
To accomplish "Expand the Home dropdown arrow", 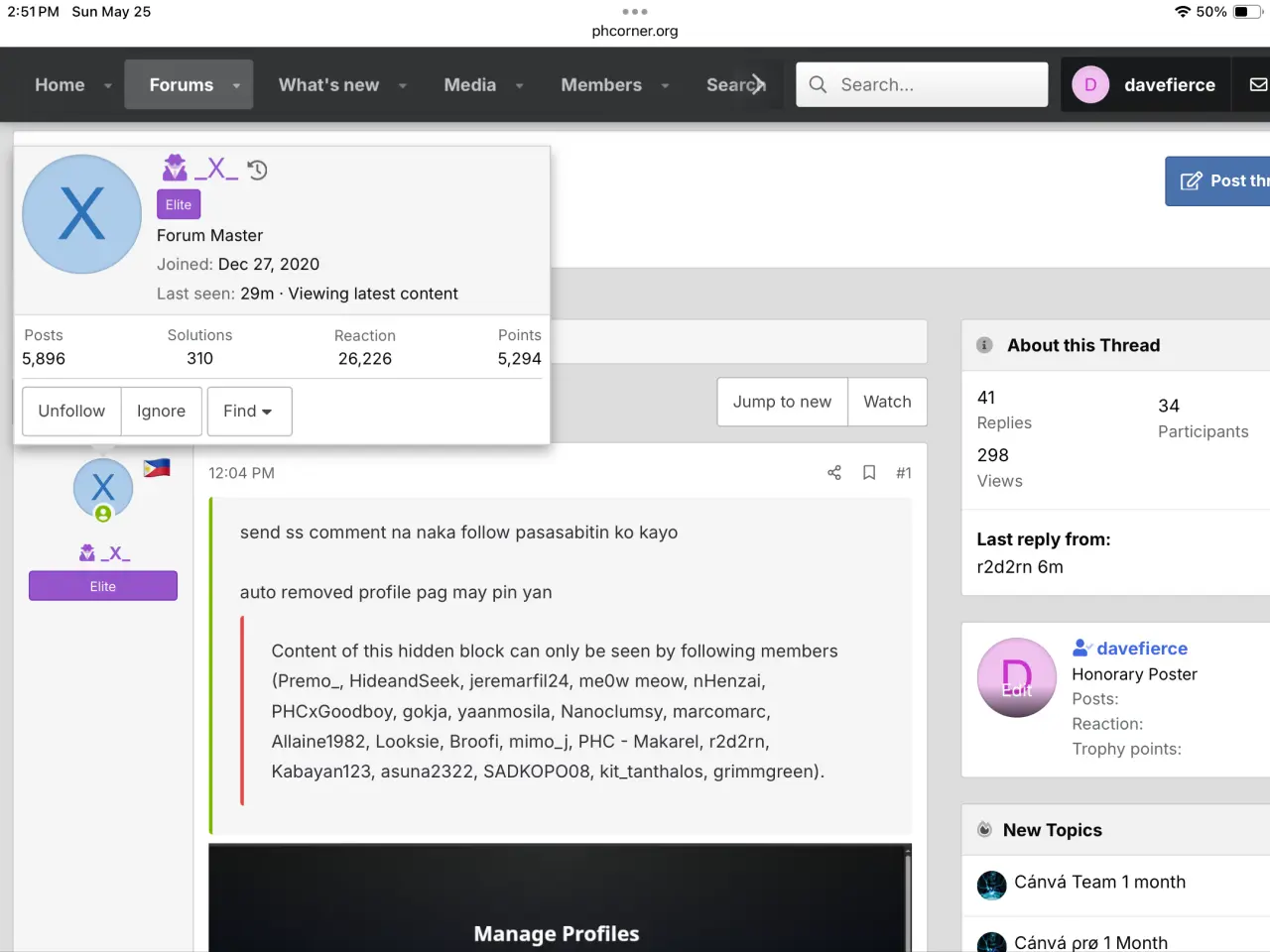I will [108, 85].
